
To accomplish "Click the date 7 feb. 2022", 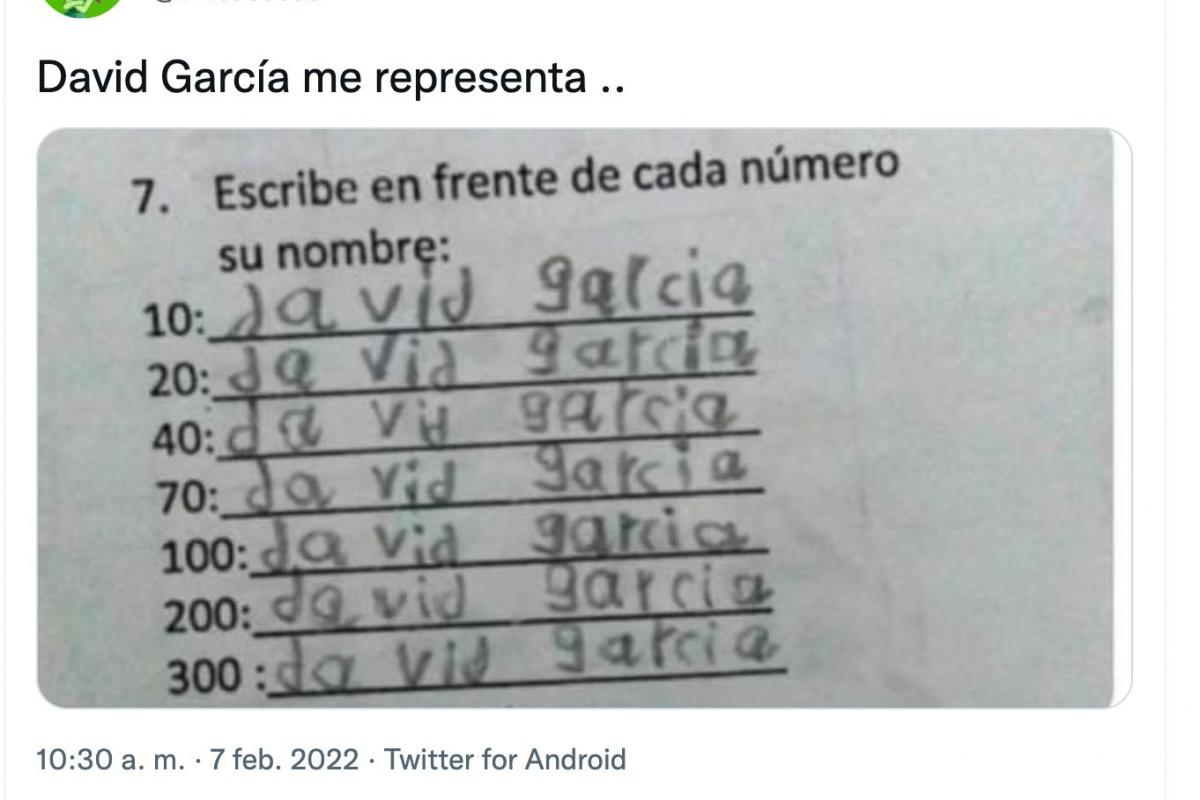I will click(282, 760).
